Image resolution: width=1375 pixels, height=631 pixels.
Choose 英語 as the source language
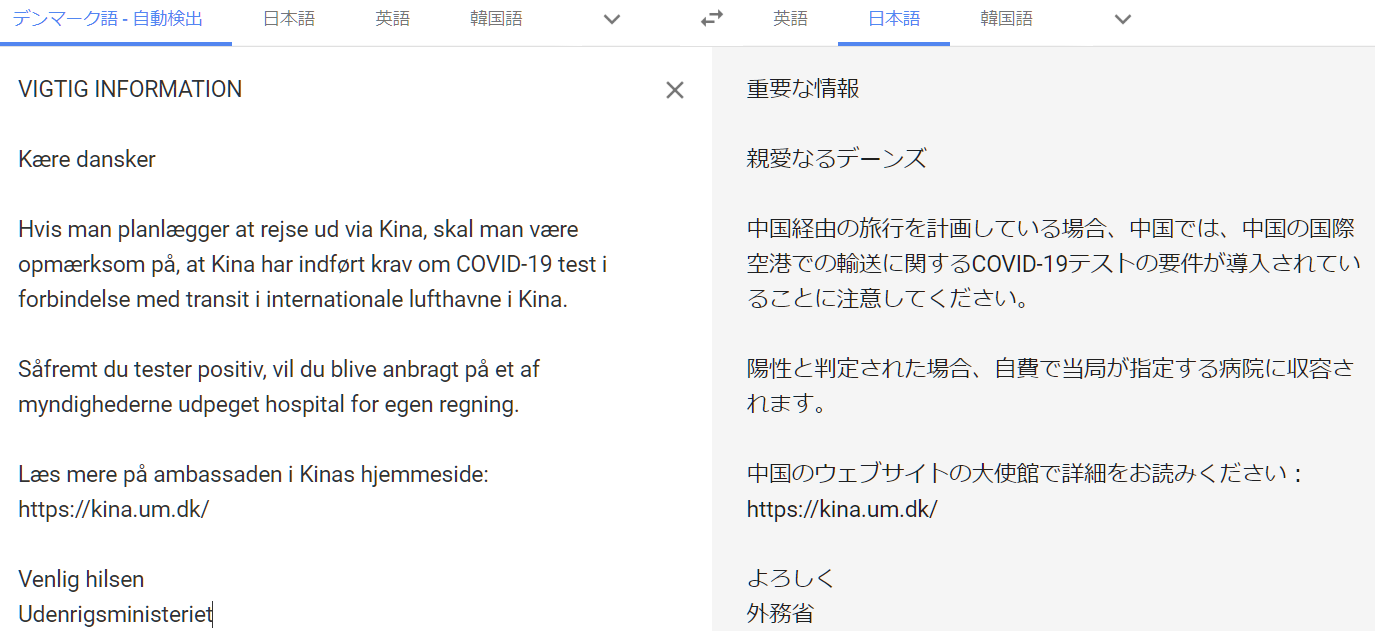tap(392, 19)
